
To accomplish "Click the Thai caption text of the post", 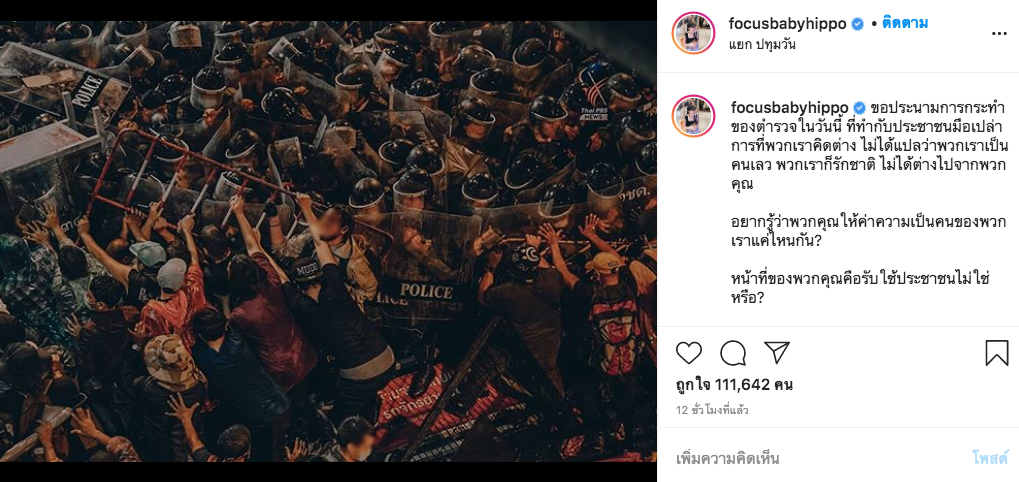I will pos(868,203).
